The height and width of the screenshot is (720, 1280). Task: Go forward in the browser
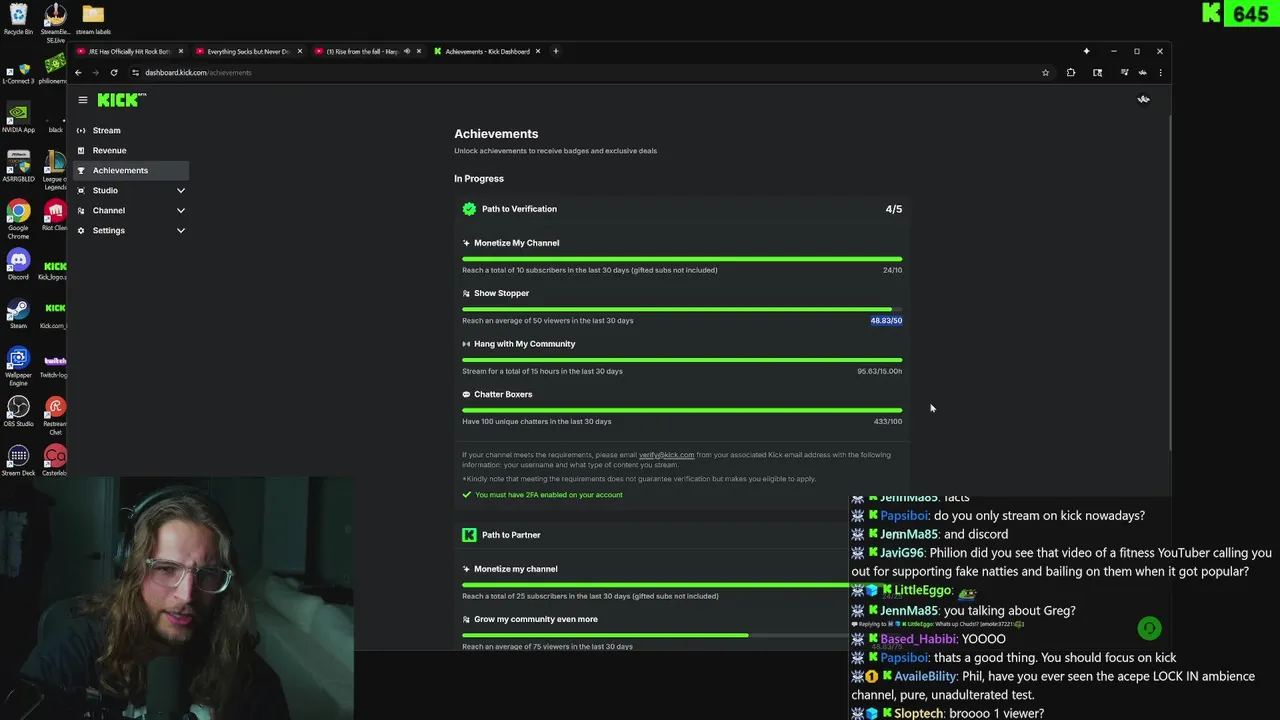point(96,72)
